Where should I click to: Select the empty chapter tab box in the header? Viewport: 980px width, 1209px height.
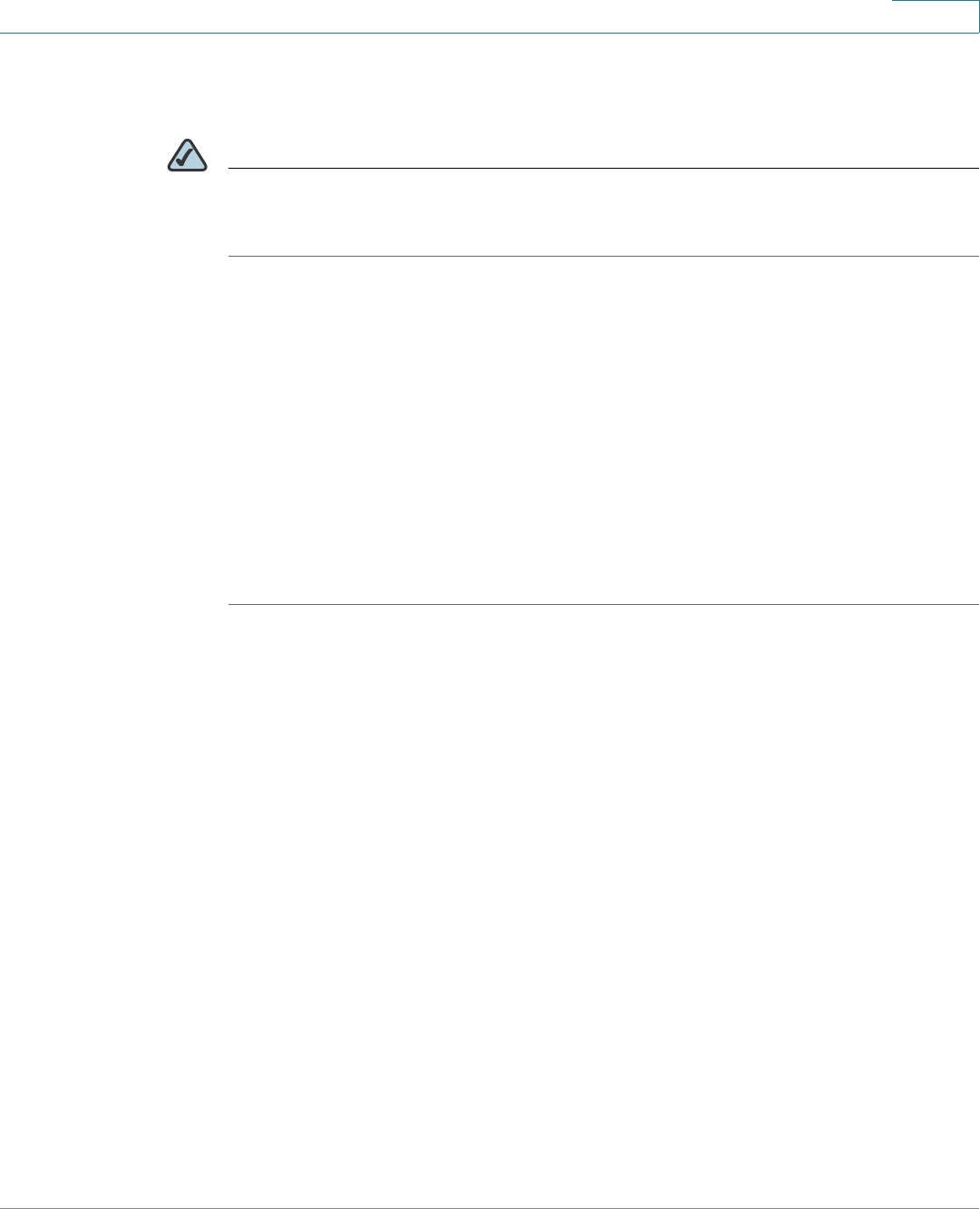tap(936, 16)
